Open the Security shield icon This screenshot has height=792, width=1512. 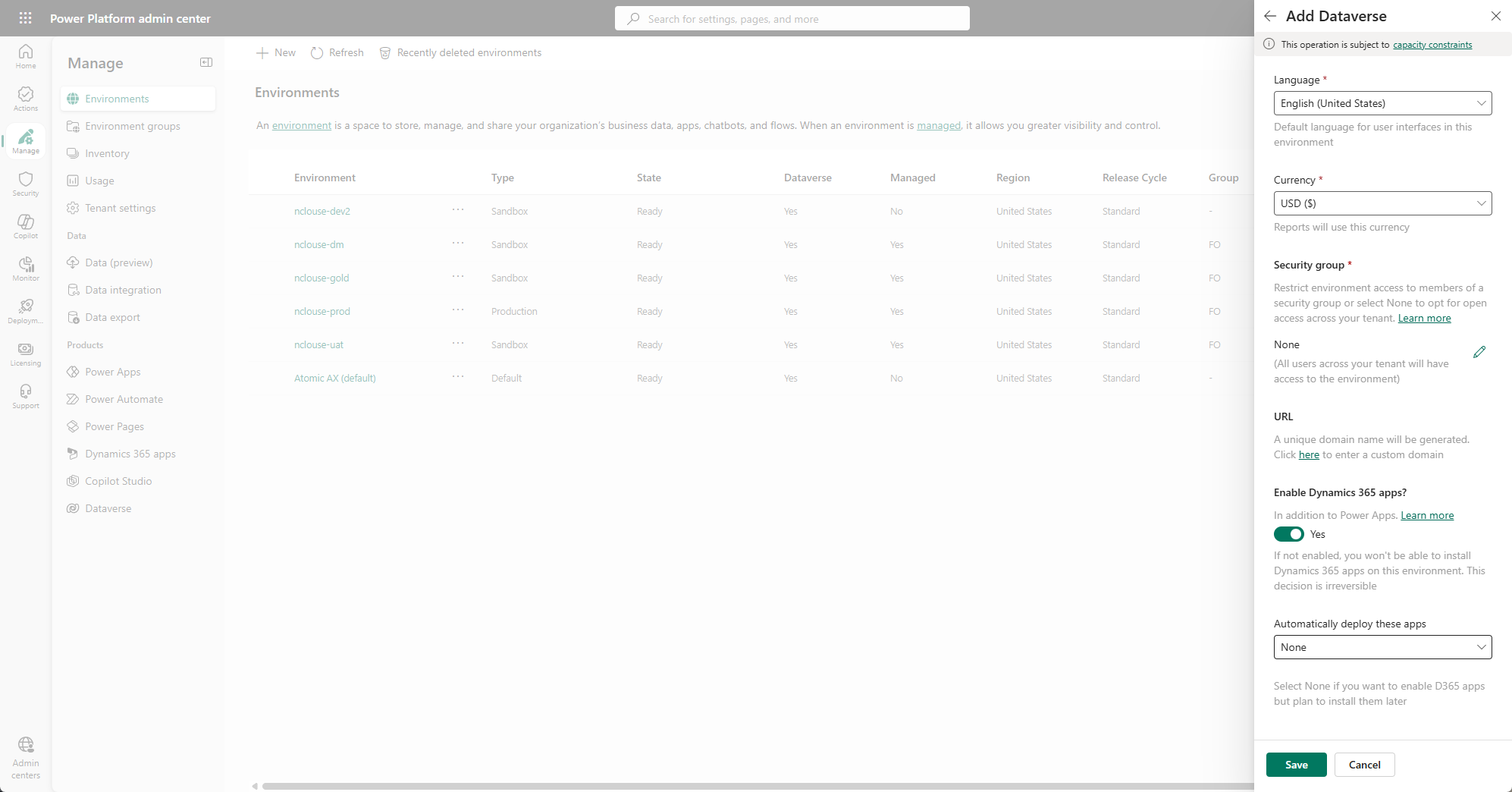pos(26,184)
